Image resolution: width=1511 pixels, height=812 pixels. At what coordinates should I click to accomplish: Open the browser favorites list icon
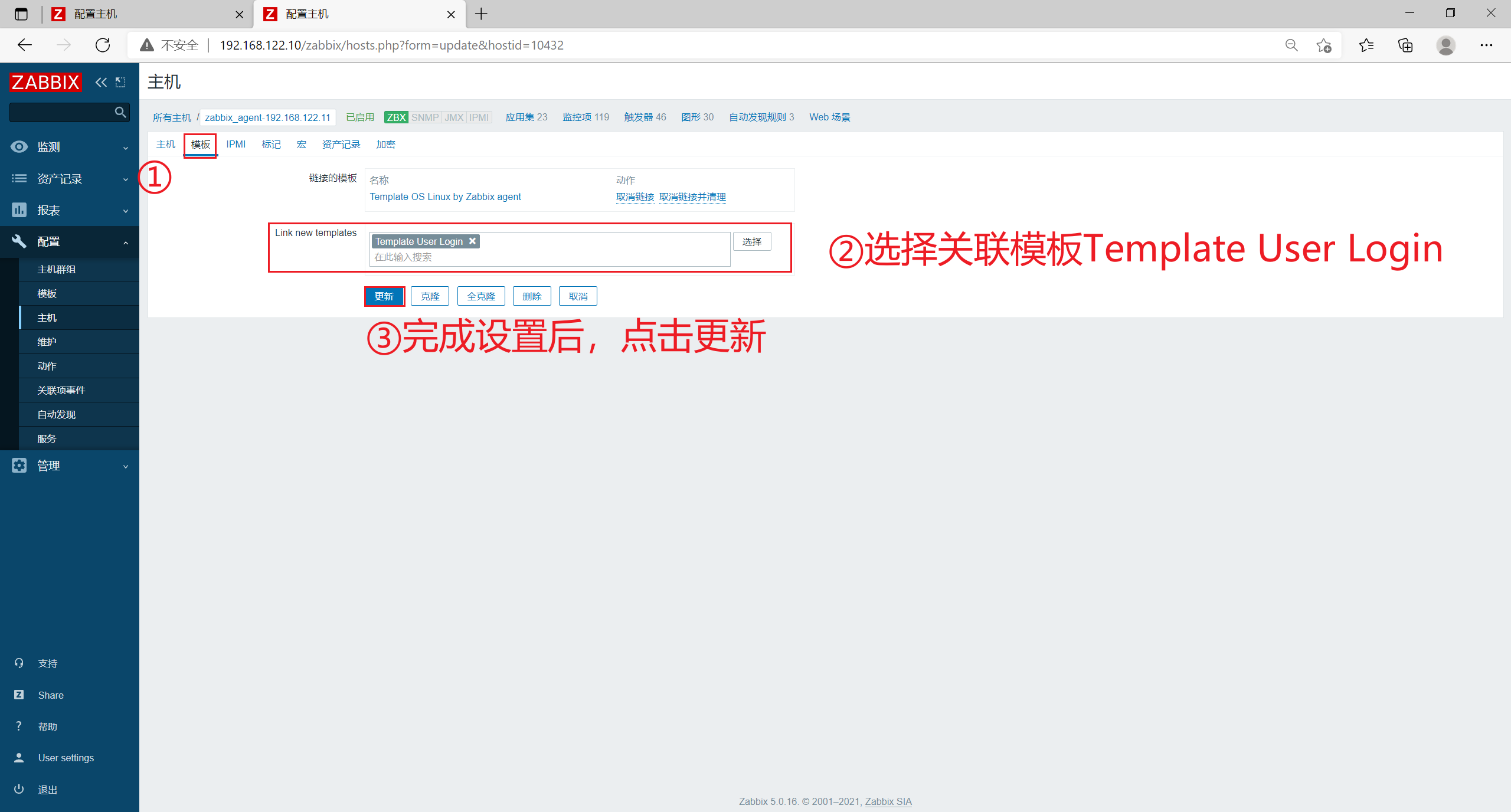[x=1366, y=45]
